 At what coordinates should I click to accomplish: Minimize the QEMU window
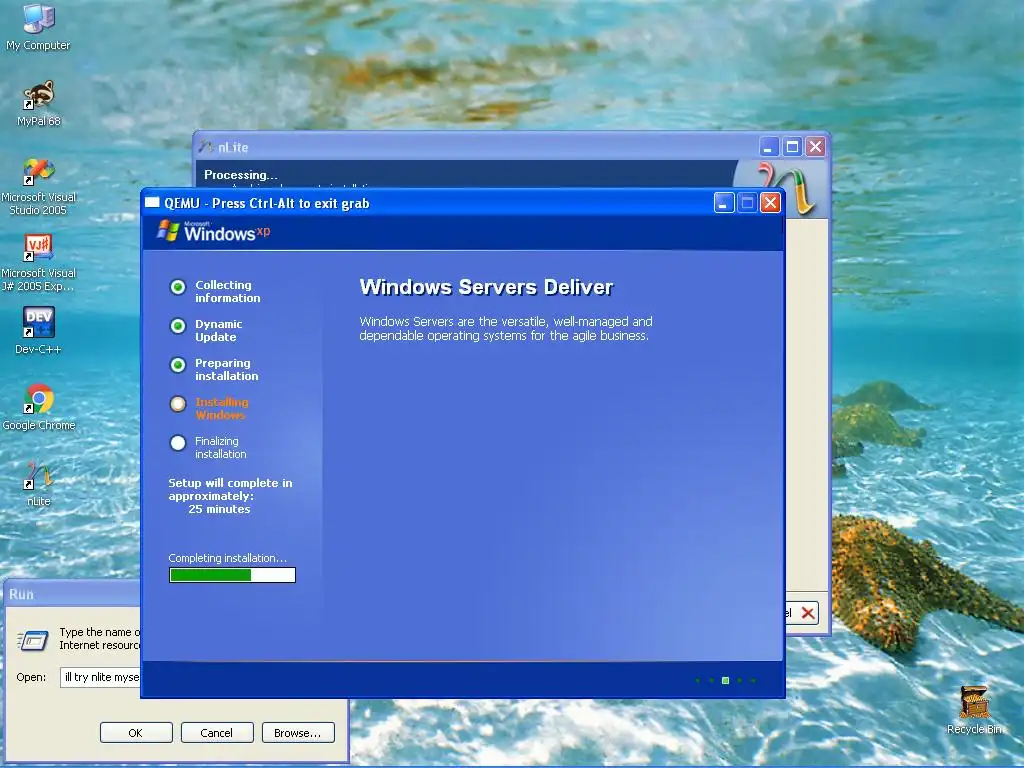(724, 203)
